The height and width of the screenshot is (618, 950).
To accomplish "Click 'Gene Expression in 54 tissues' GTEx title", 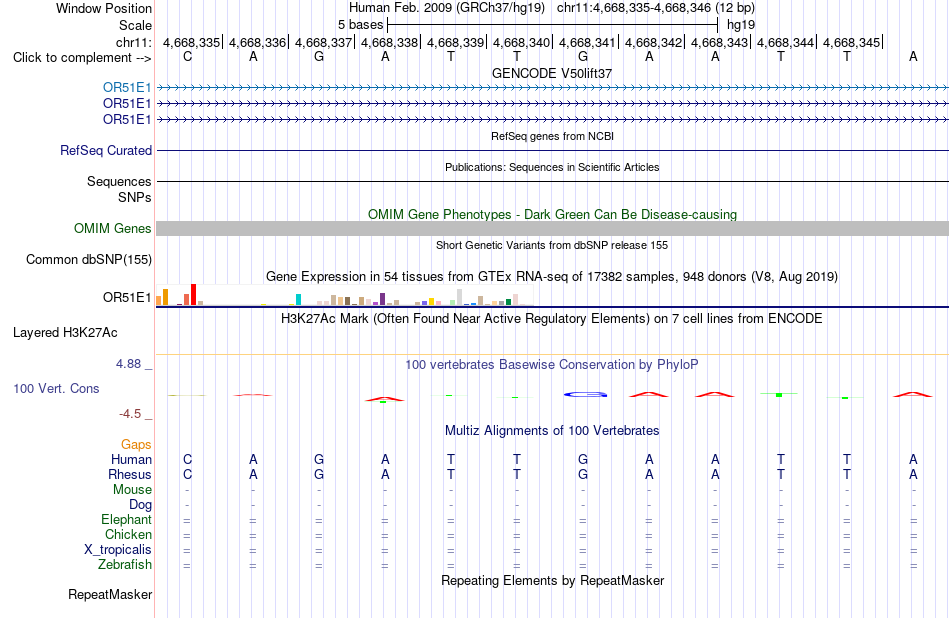I will [x=552, y=277].
